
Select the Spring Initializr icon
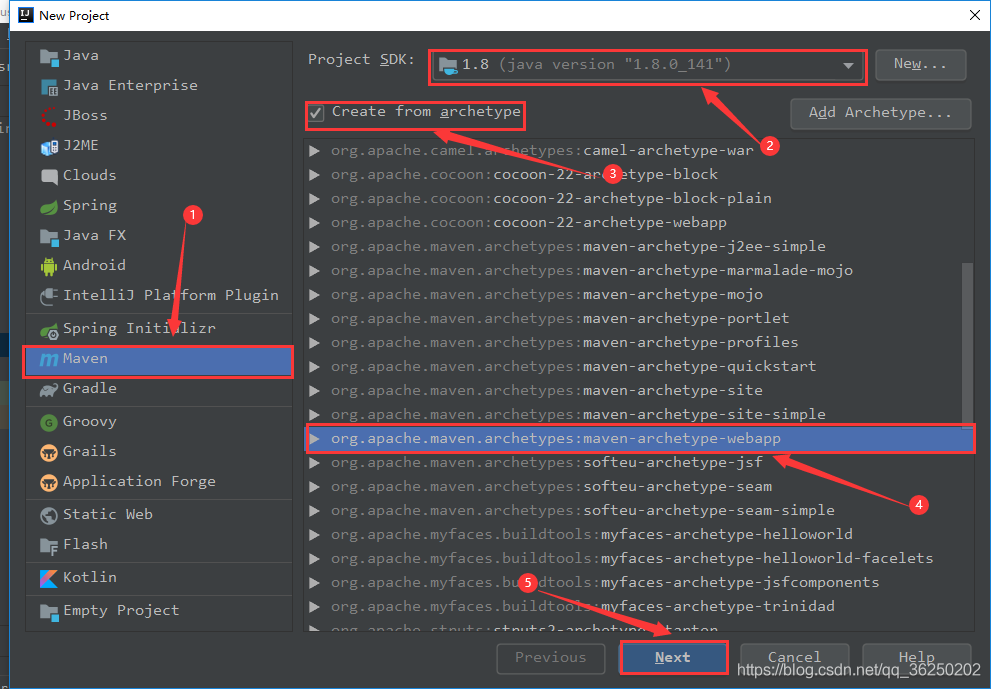point(49,330)
